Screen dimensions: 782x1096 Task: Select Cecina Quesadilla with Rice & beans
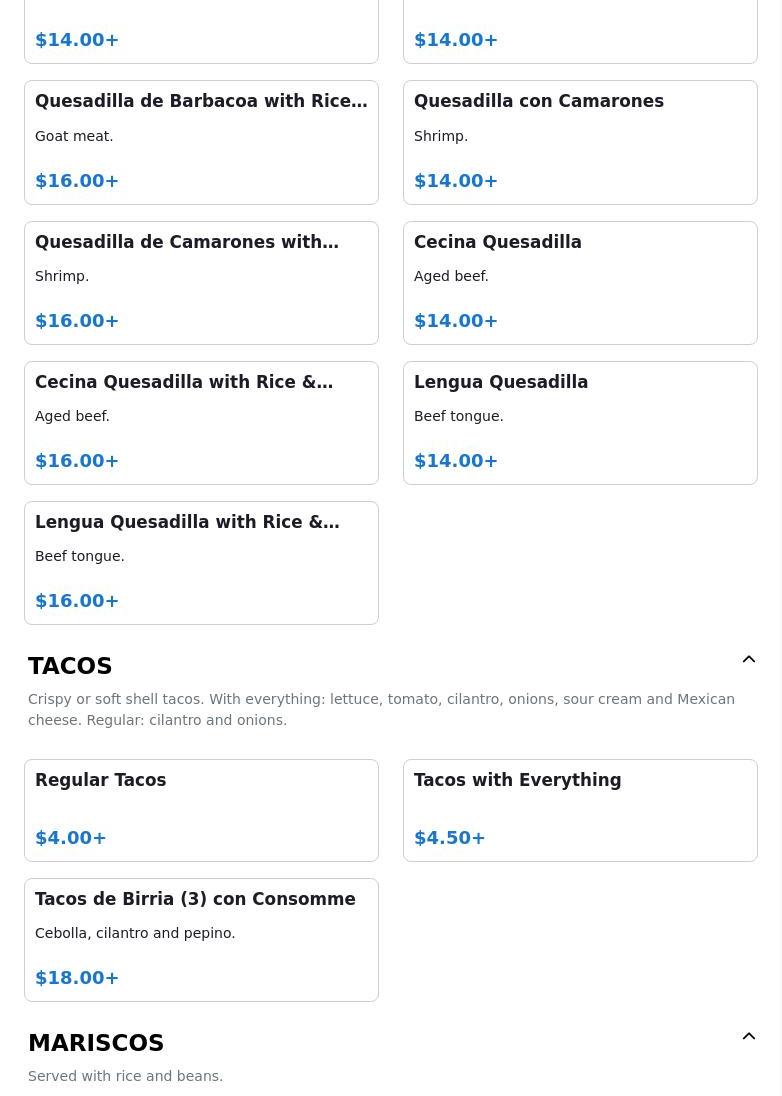(201, 422)
